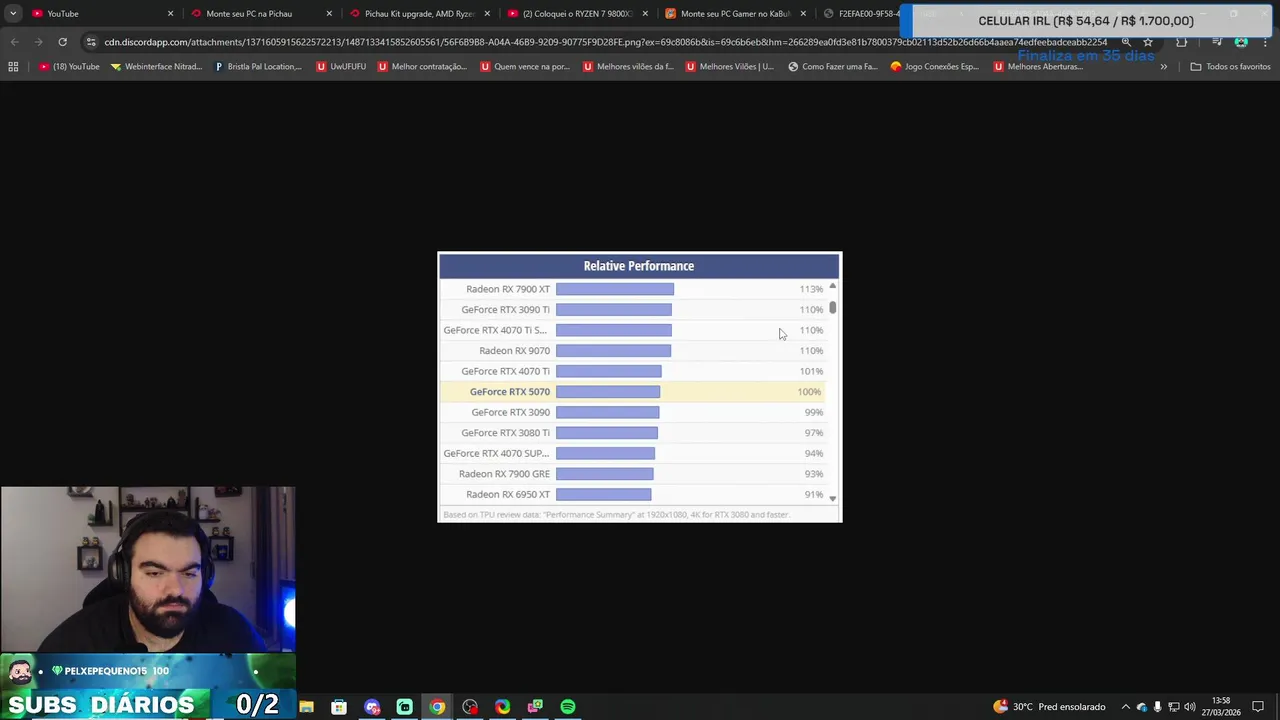This screenshot has width=1280, height=720.
Task: Open the media controls icon in toolbar
Action: click(x=1217, y=42)
